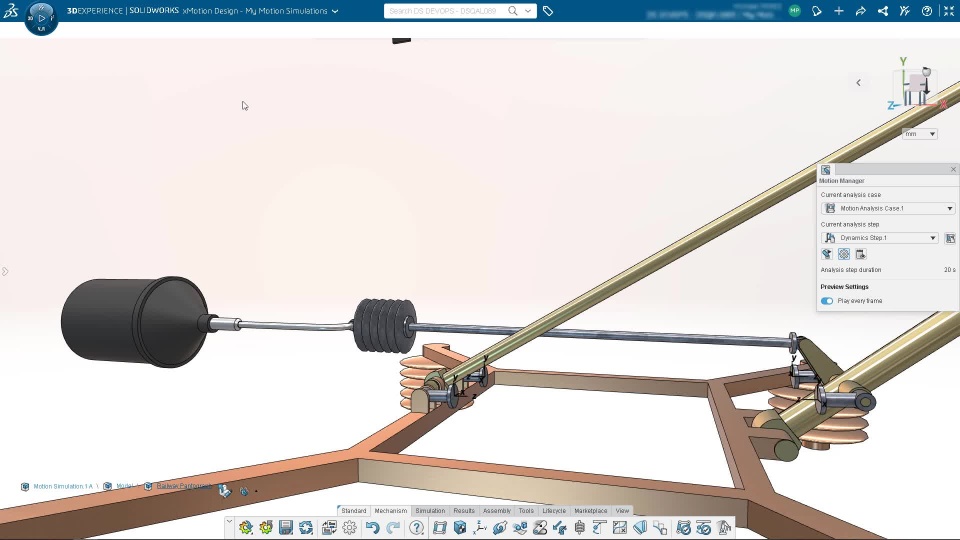Open the help question mark in header
Image resolution: width=960 pixels, height=540 pixels.
click(927, 11)
